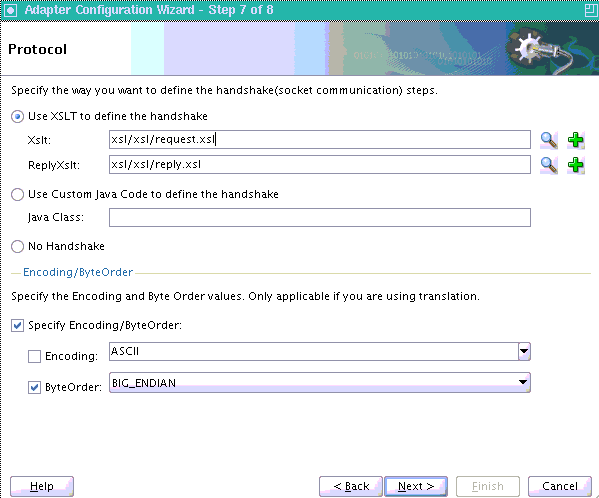
Task: Add new ReplyXslt file with green plus
Action: 576,165
